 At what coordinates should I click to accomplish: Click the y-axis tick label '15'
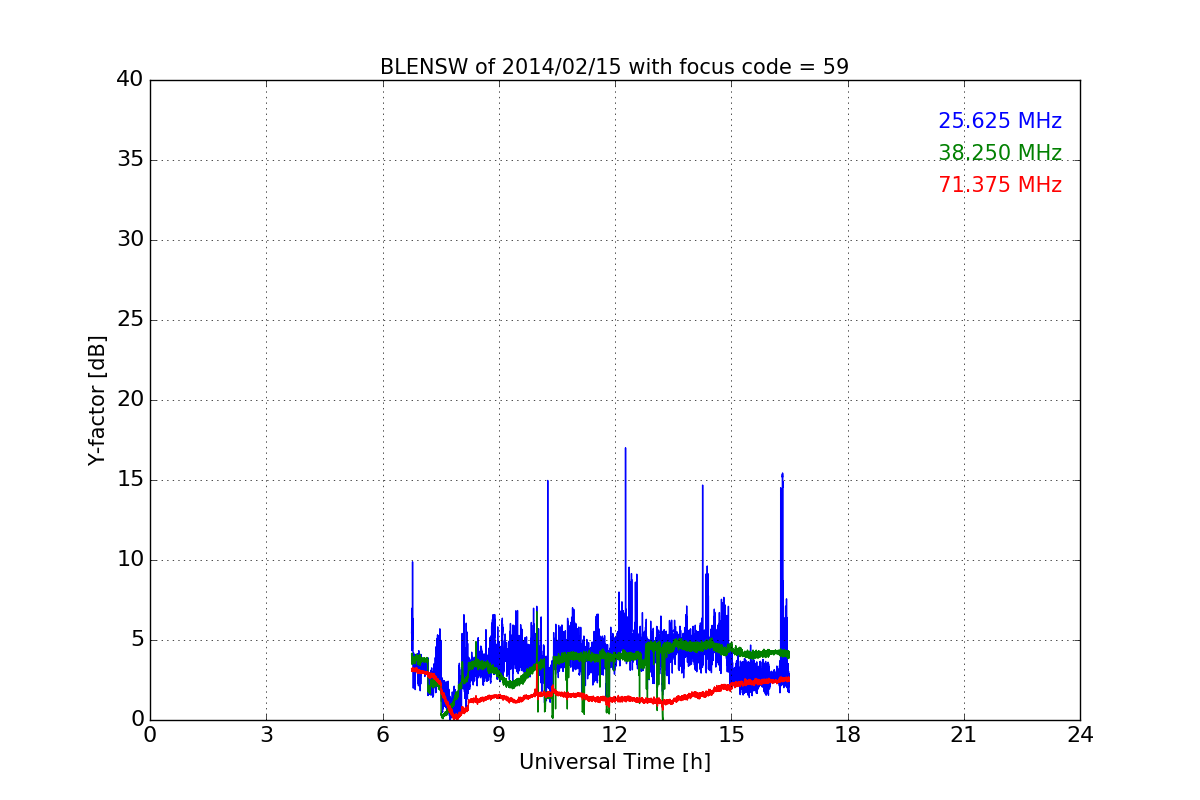(x=130, y=480)
